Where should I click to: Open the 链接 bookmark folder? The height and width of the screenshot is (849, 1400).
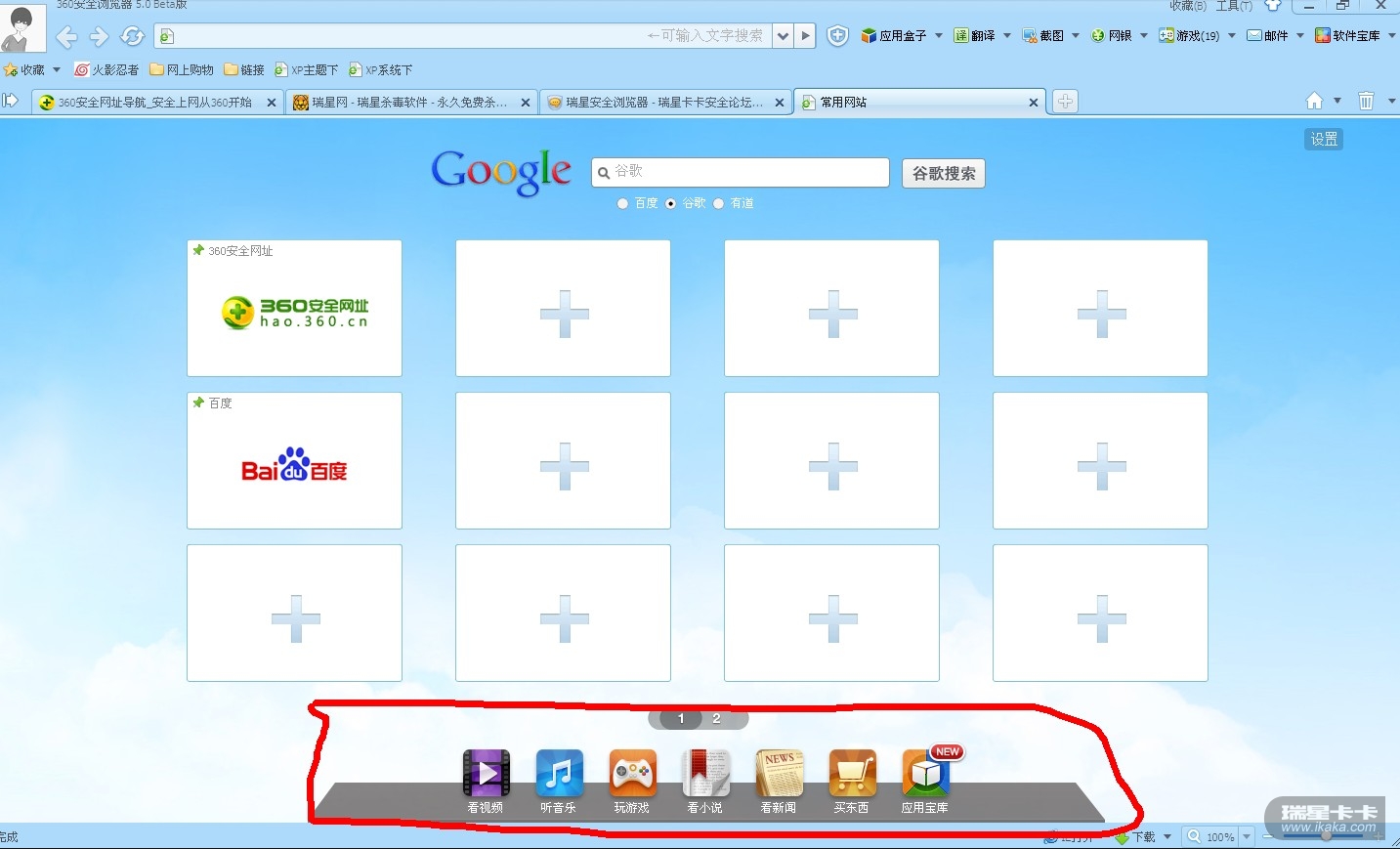pos(244,69)
